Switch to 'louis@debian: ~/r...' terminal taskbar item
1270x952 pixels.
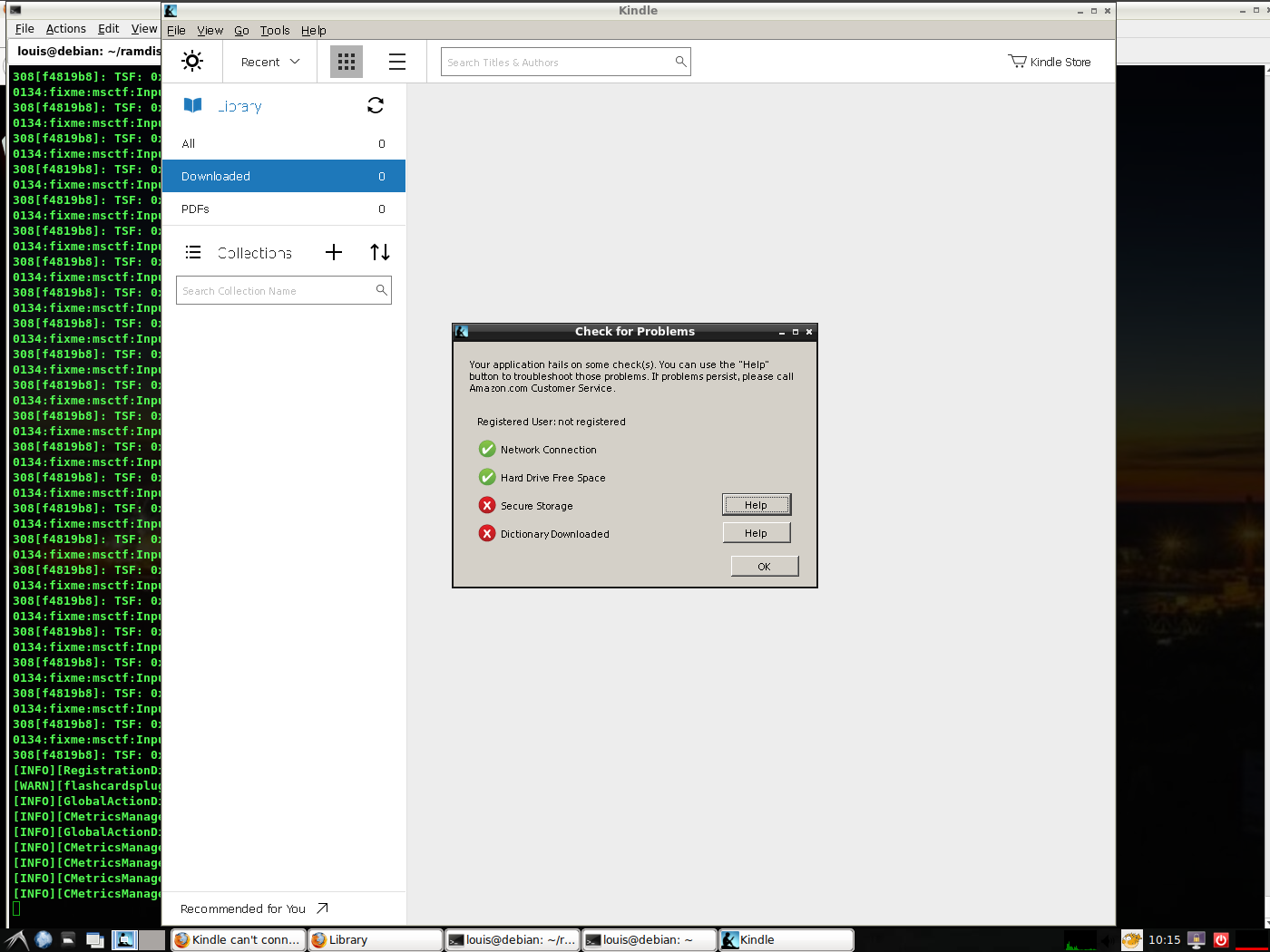[x=513, y=940]
